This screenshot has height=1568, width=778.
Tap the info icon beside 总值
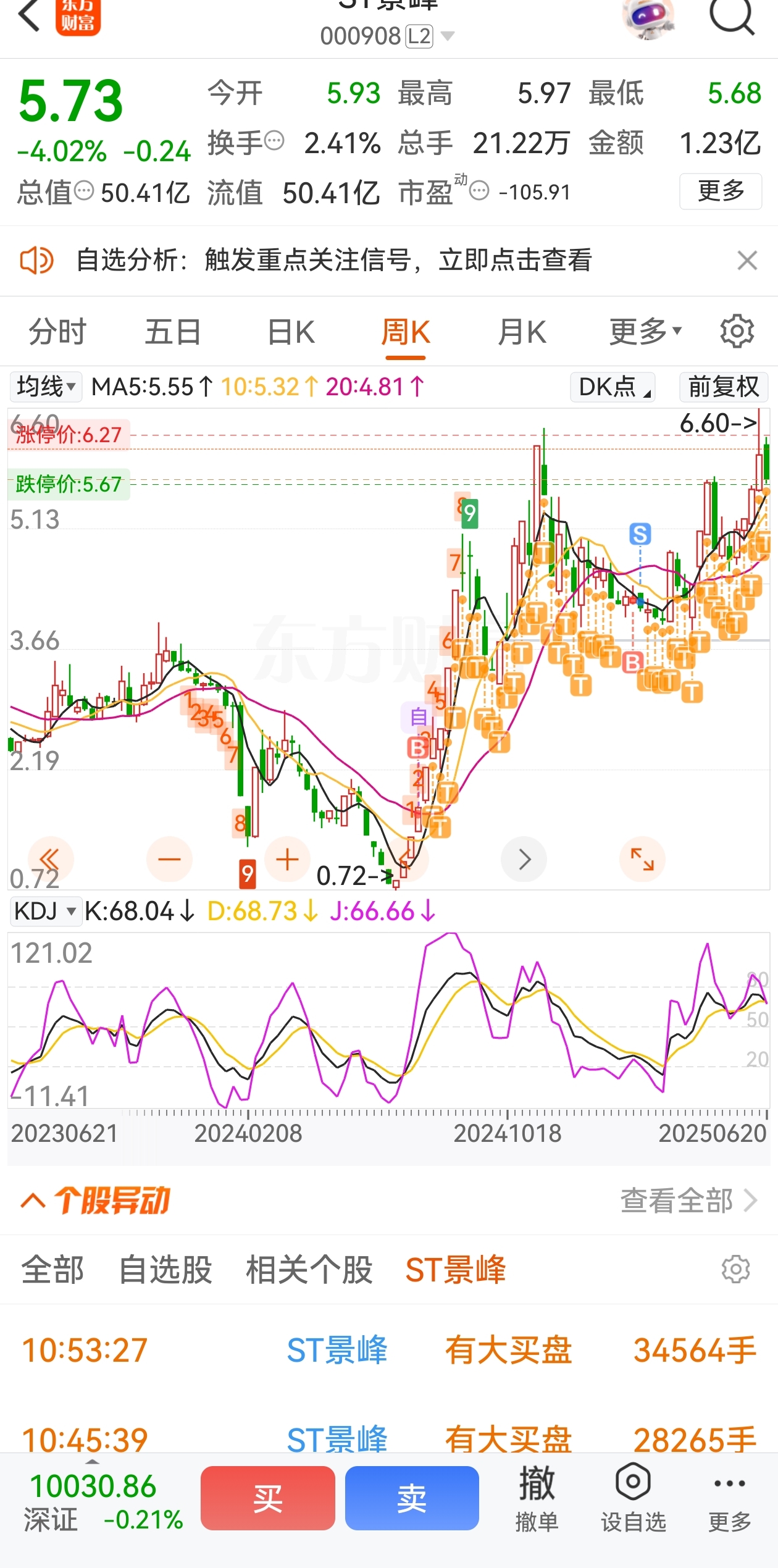point(84,191)
